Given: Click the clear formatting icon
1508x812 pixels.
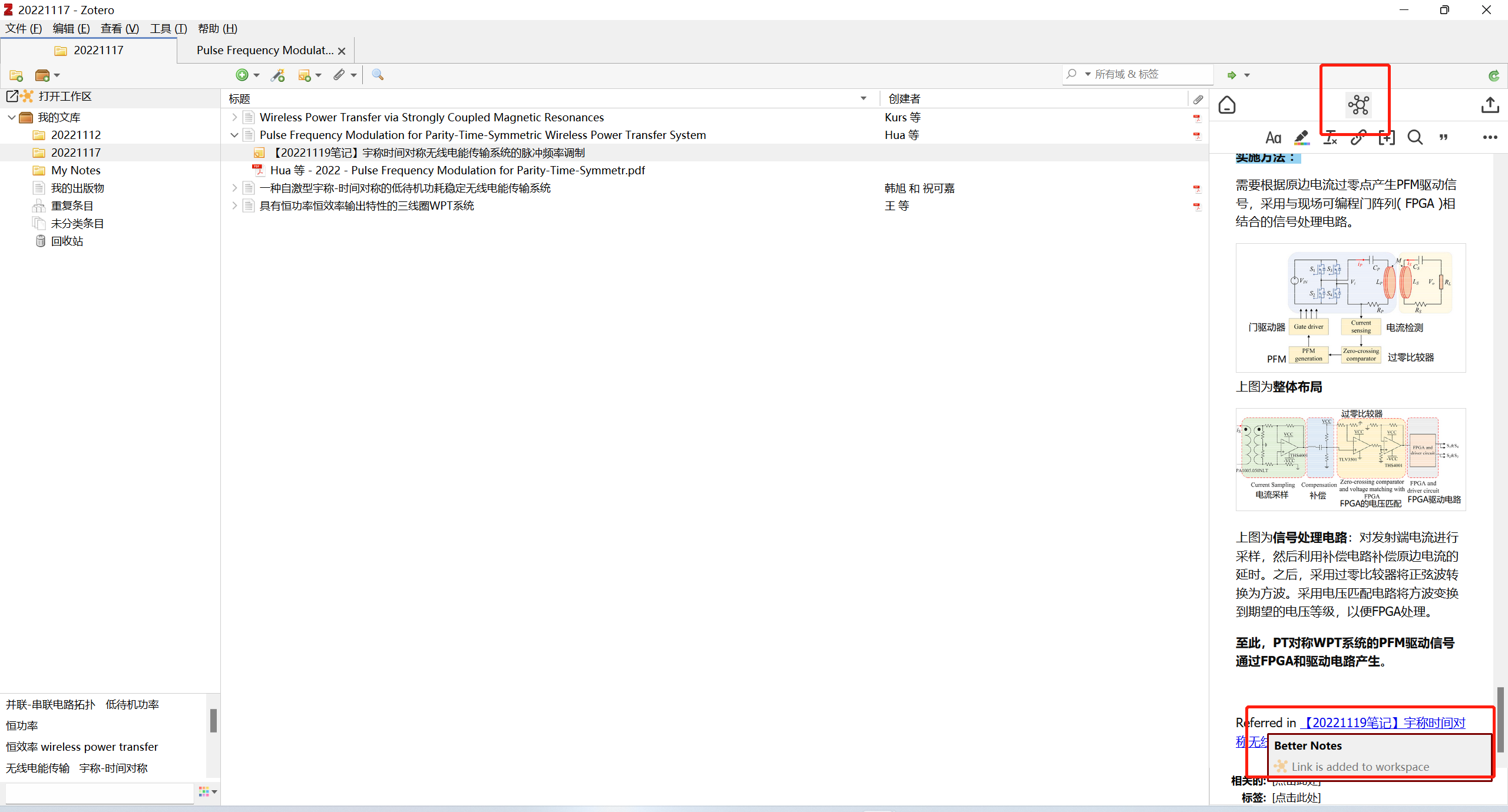Looking at the screenshot, I should tap(1330, 138).
